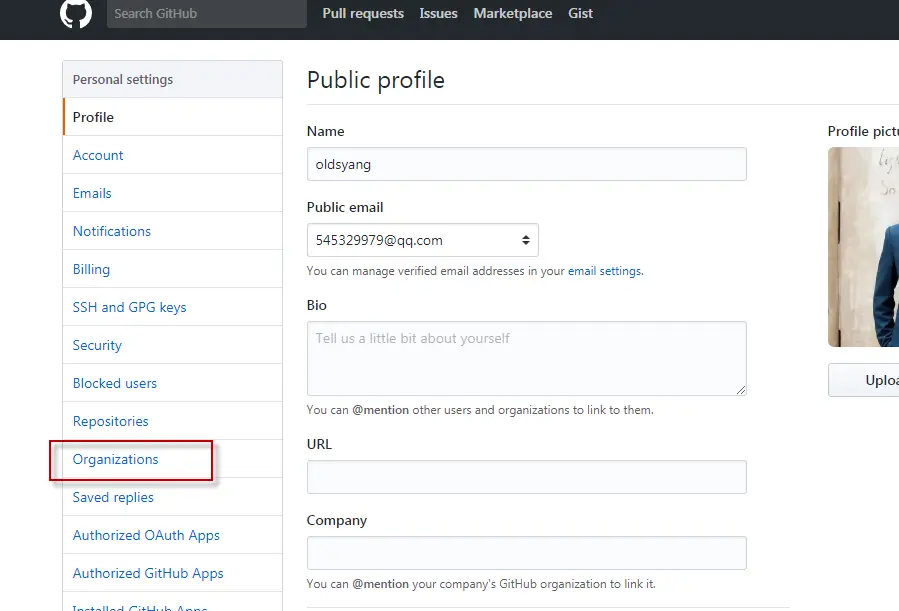Open Billing settings

91,269
